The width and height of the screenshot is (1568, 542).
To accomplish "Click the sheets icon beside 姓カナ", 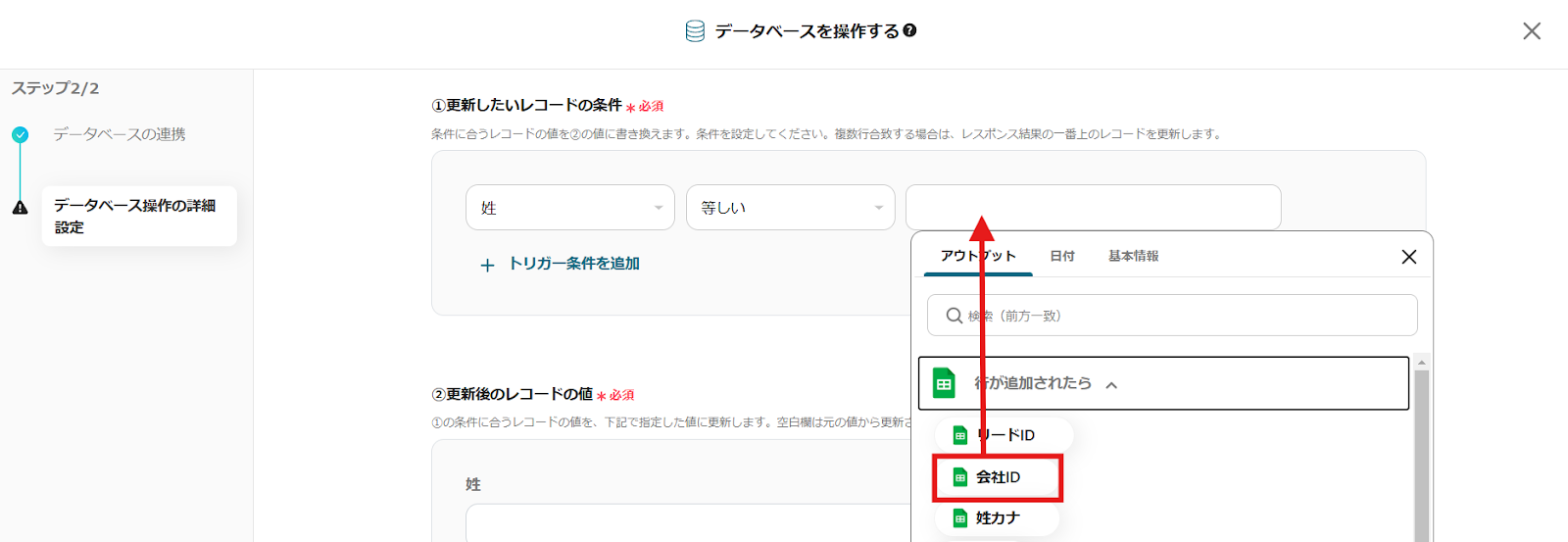I will pos(960,518).
